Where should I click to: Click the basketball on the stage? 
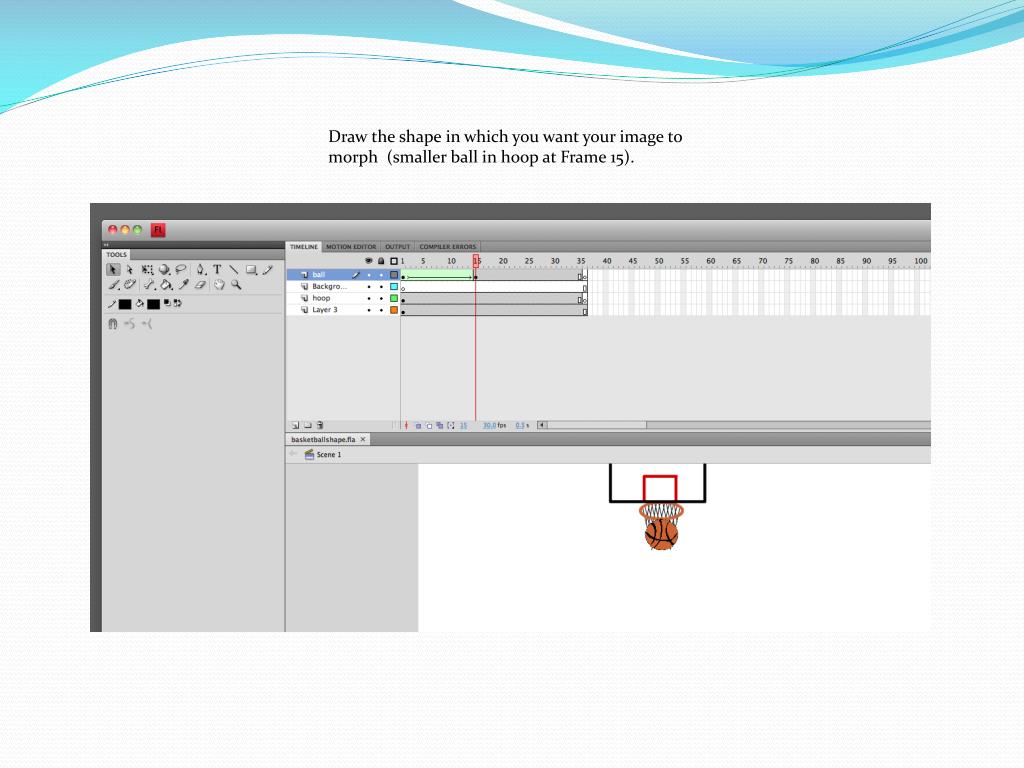[661, 534]
